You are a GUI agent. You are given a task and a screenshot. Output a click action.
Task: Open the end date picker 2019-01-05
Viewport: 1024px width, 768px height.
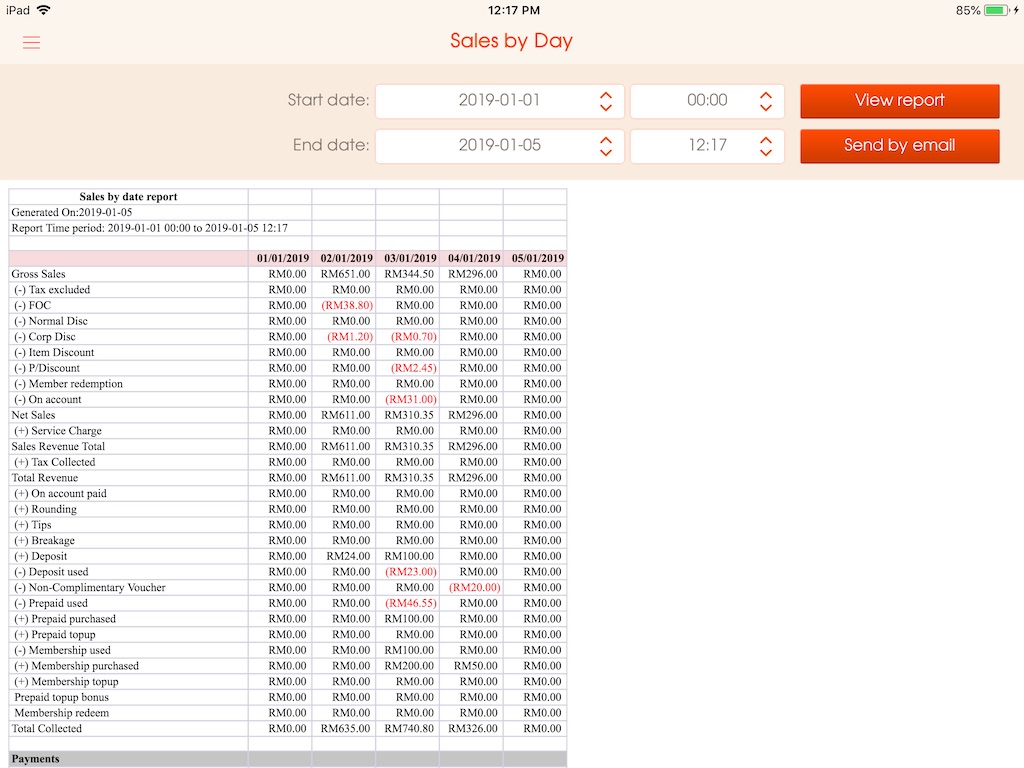pyautogui.click(x=500, y=146)
